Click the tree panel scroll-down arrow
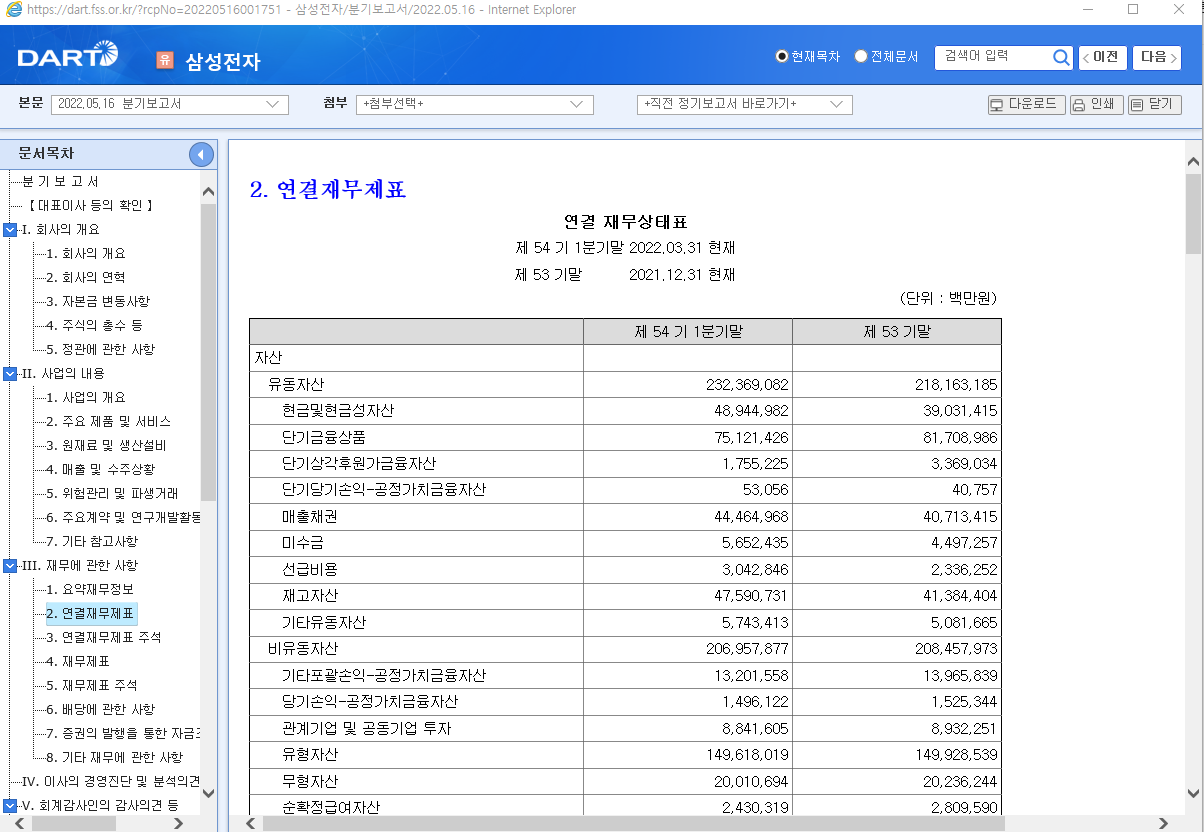Image resolution: width=1204 pixels, height=832 pixels. (208, 793)
